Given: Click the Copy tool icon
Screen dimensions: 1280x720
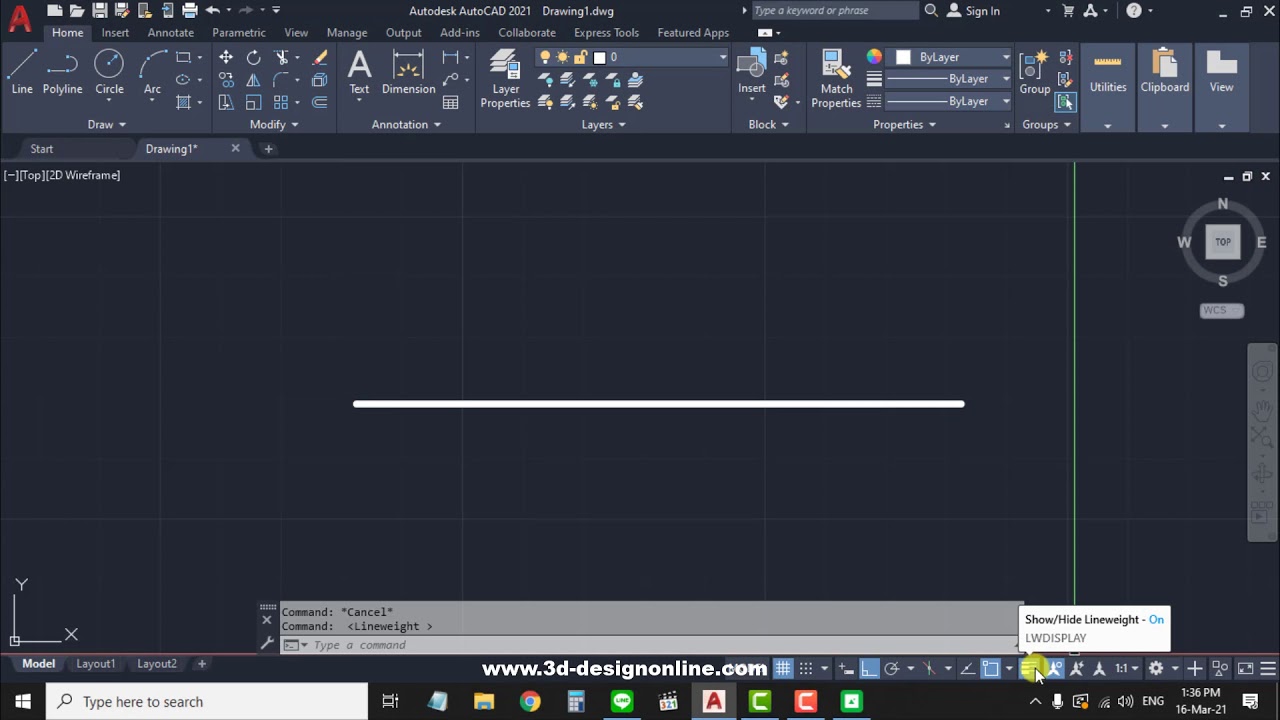Looking at the screenshot, I should coord(226,80).
